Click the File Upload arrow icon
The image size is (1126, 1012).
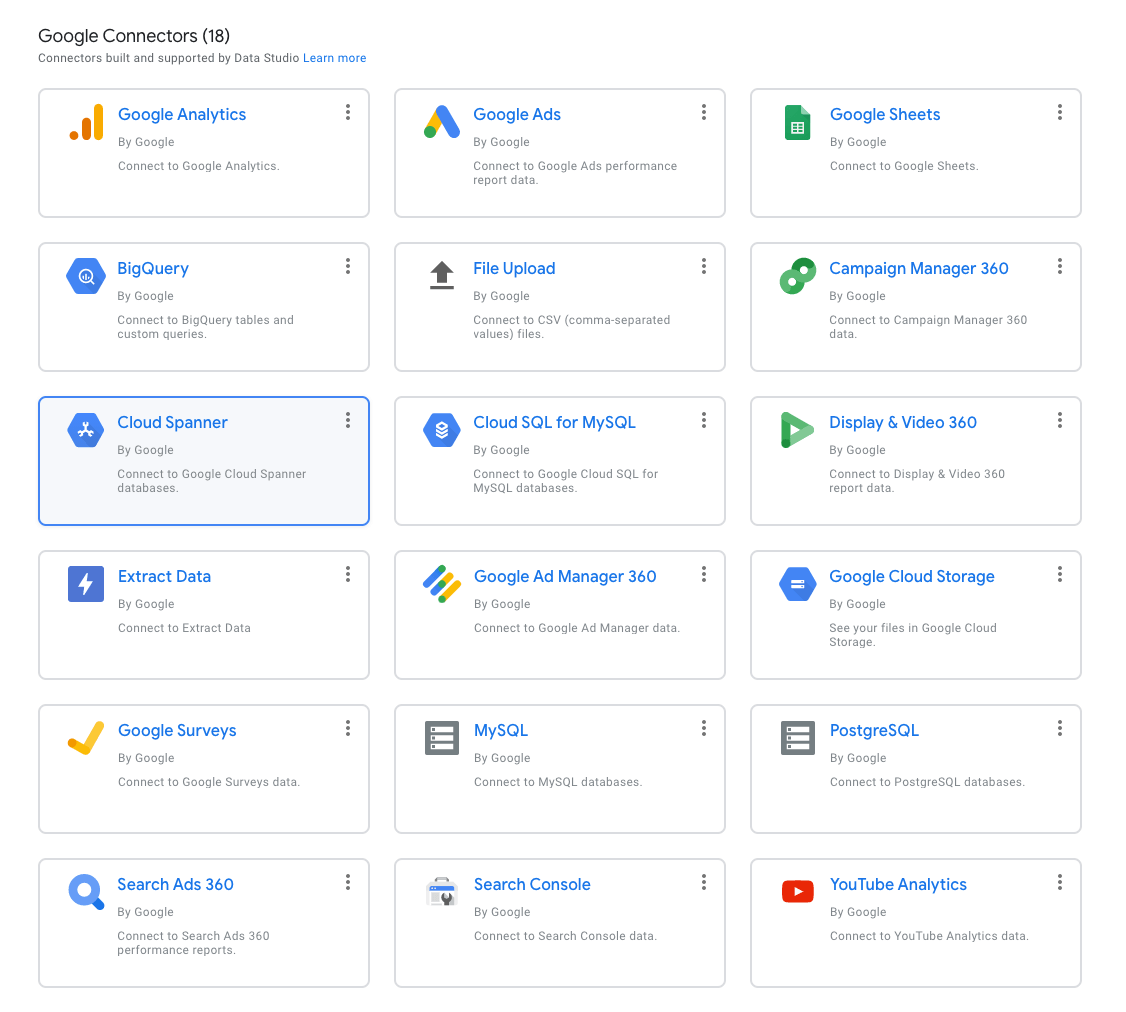pyautogui.click(x=442, y=275)
